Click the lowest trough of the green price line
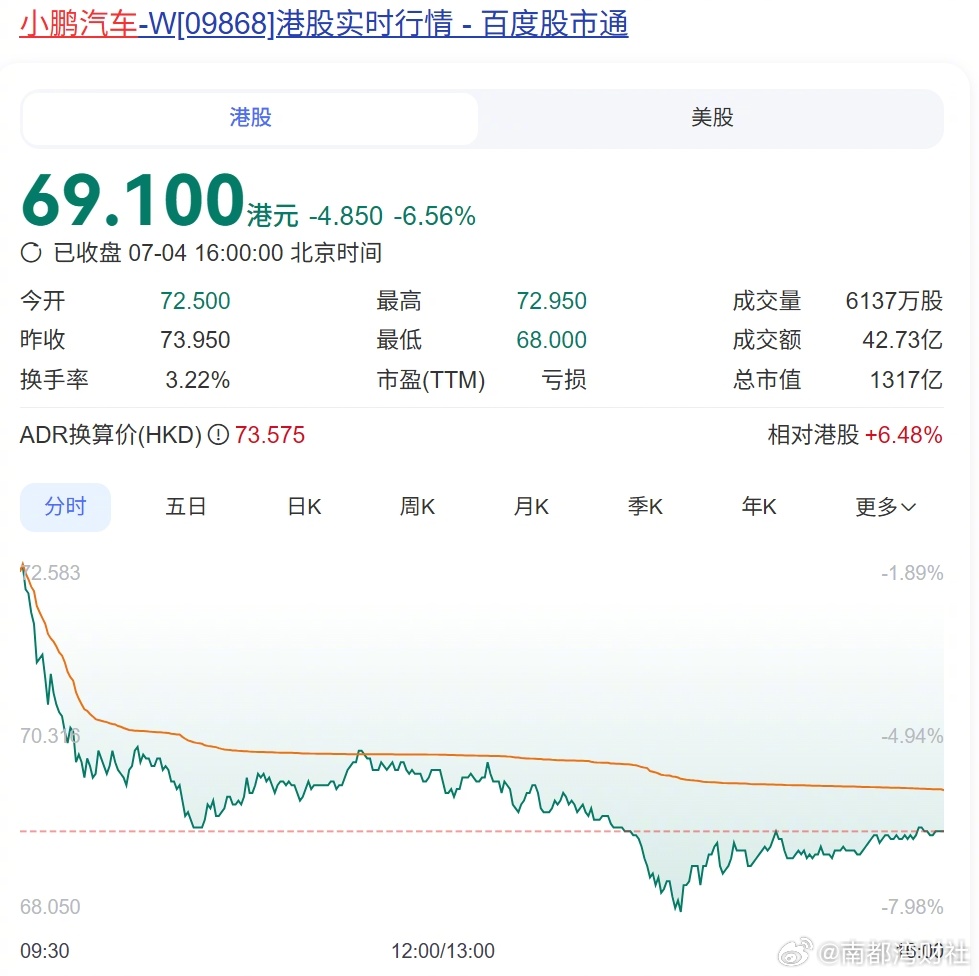The width and height of the screenshot is (979, 976). tap(679, 909)
